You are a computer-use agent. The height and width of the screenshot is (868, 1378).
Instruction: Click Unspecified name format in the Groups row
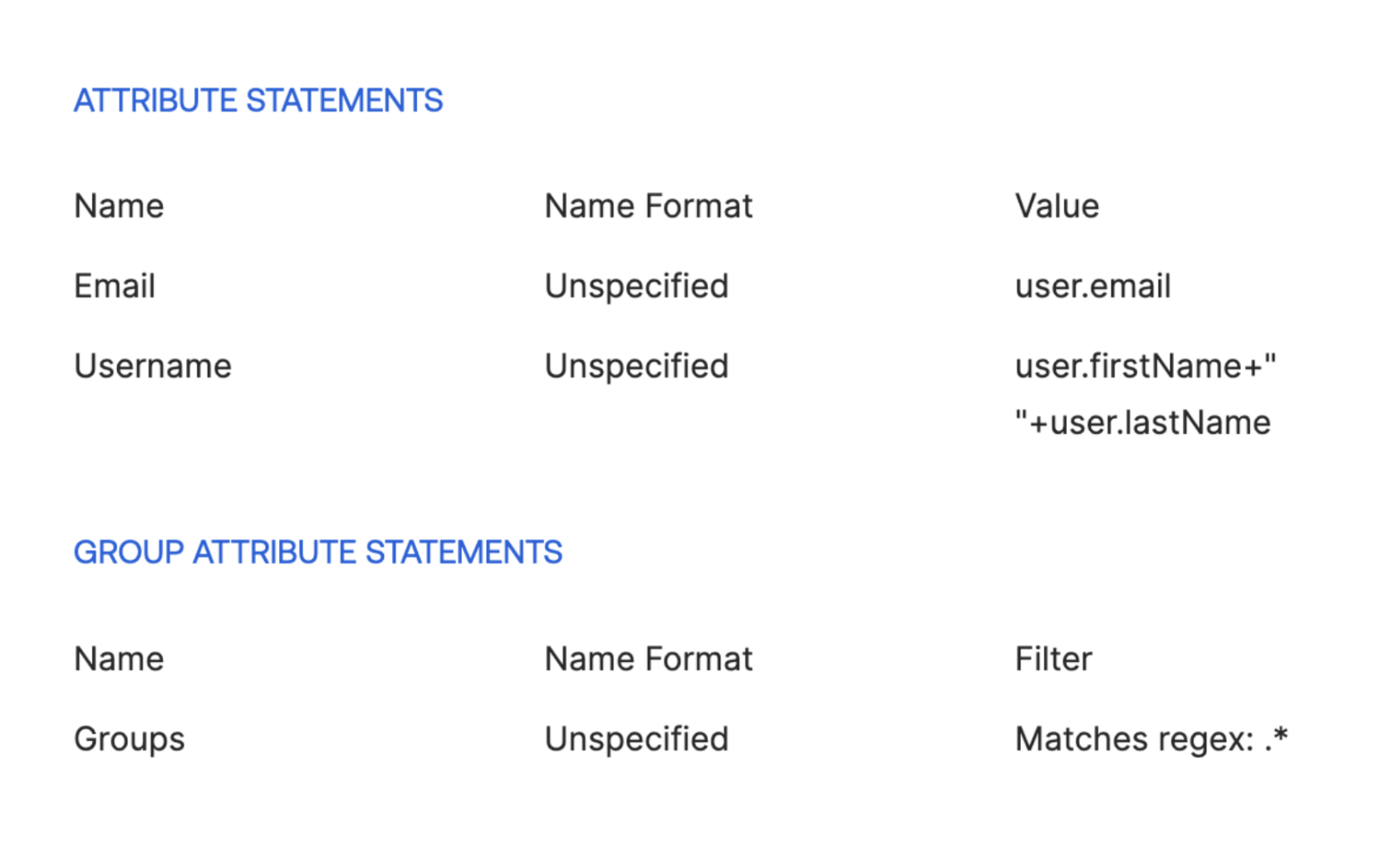tap(636, 740)
